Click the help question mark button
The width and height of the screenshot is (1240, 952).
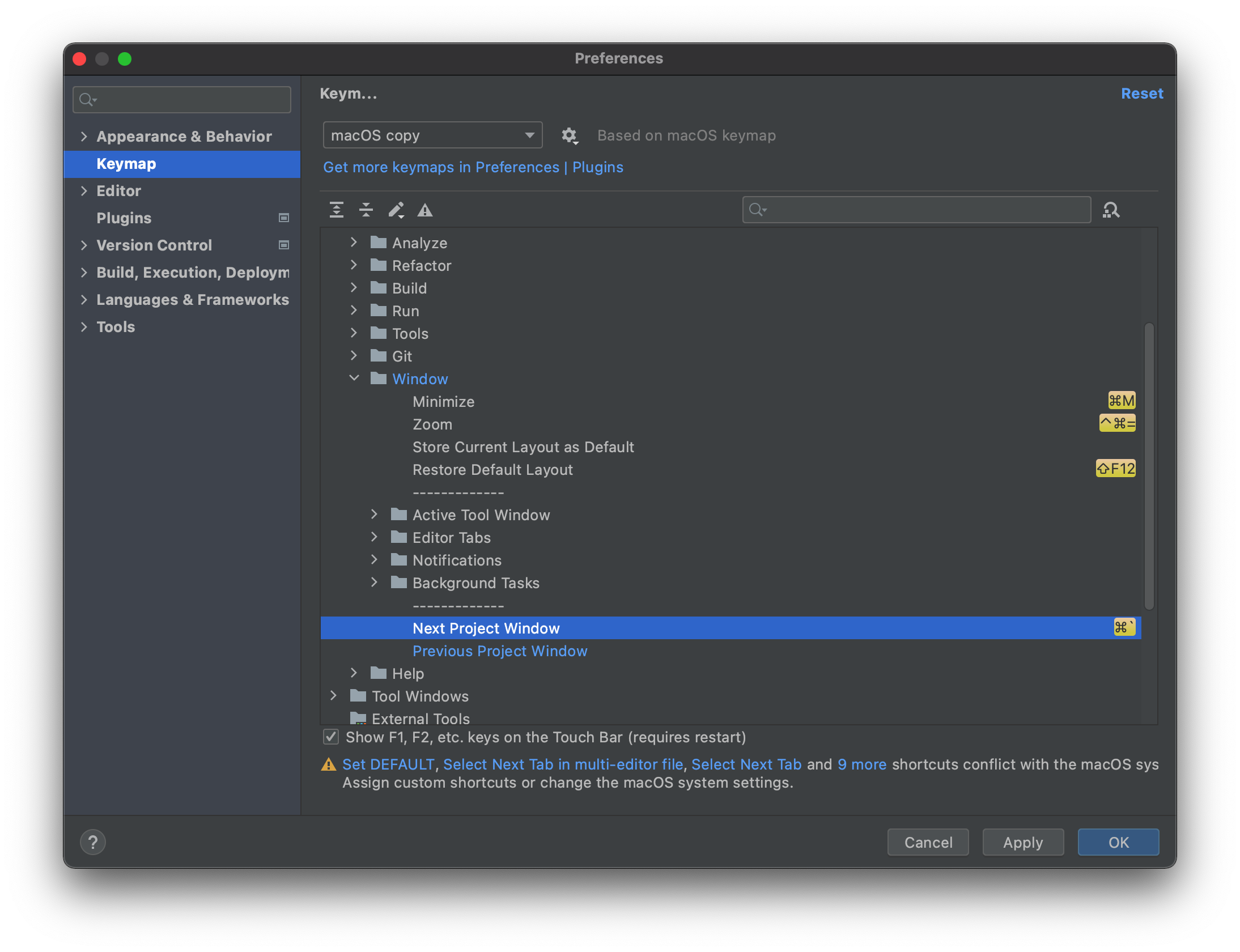pos(93,842)
